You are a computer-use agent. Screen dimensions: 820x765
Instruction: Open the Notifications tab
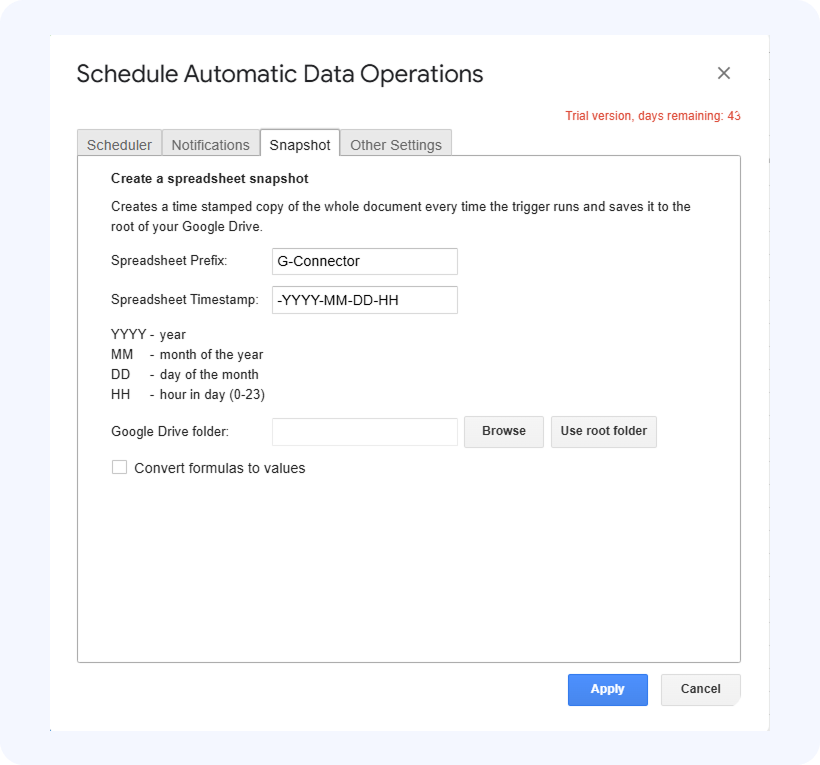coord(210,144)
